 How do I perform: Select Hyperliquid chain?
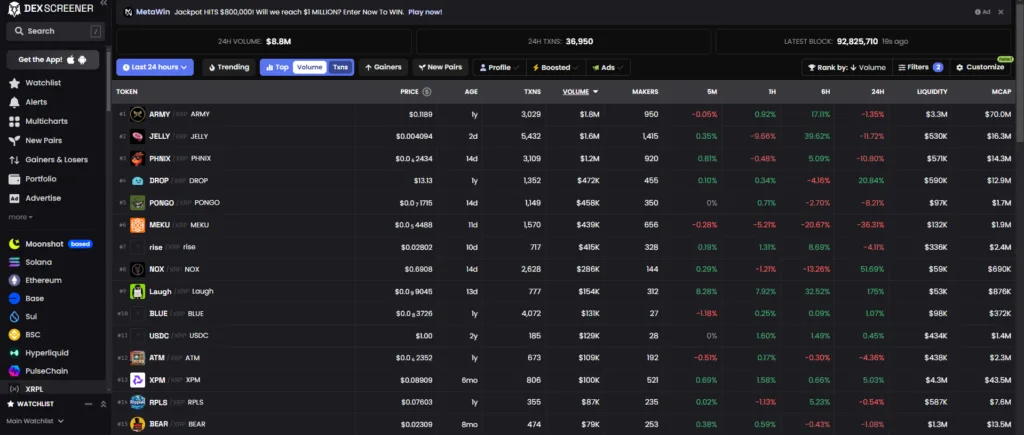pos(46,353)
